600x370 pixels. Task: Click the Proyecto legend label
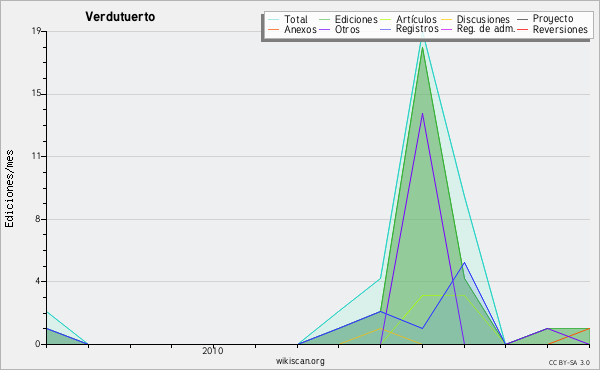coord(553,19)
